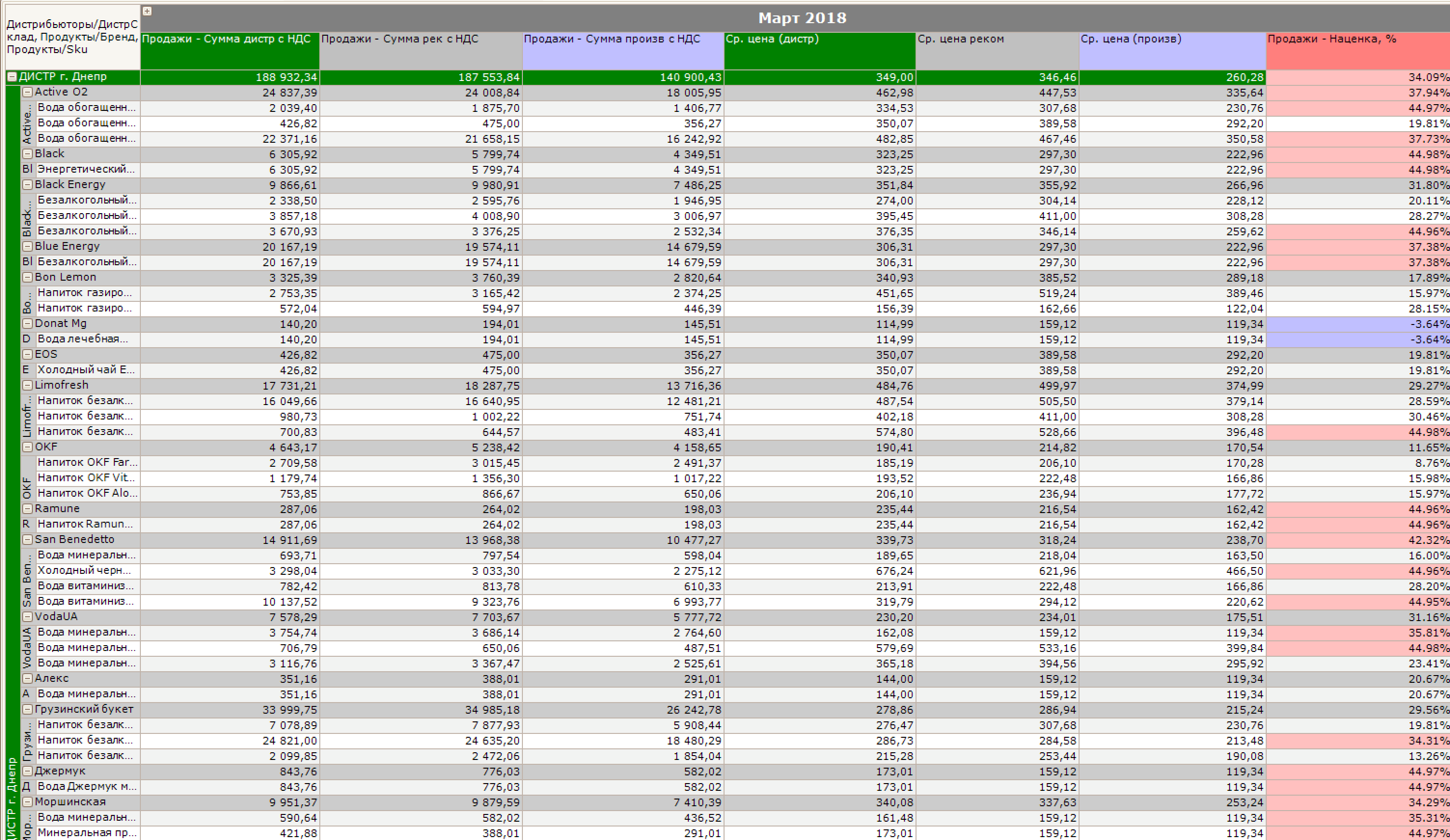Collapse the San Benedetto brand
1450x840 pixels.
click(x=27, y=540)
